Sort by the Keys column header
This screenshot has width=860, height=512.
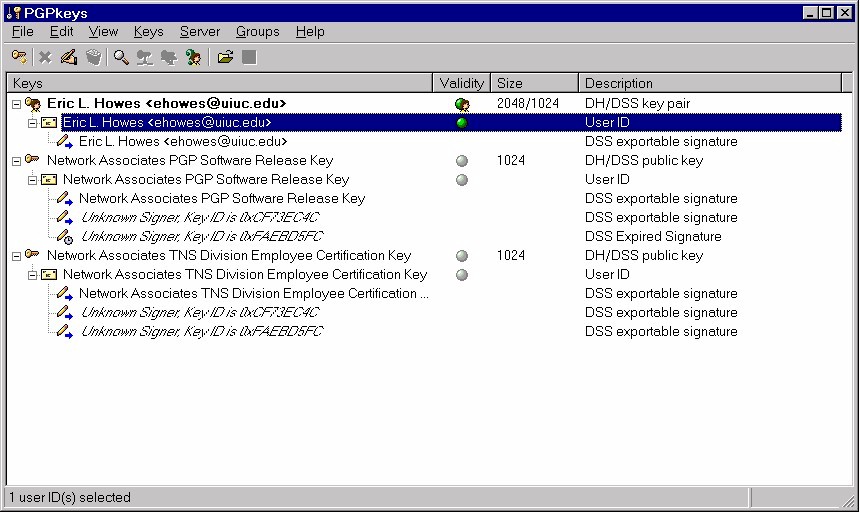click(x=220, y=83)
